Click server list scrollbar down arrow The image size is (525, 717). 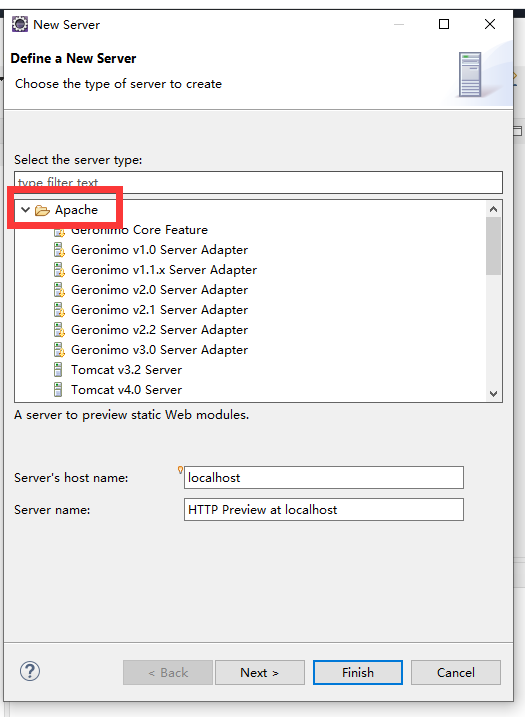pyautogui.click(x=493, y=394)
